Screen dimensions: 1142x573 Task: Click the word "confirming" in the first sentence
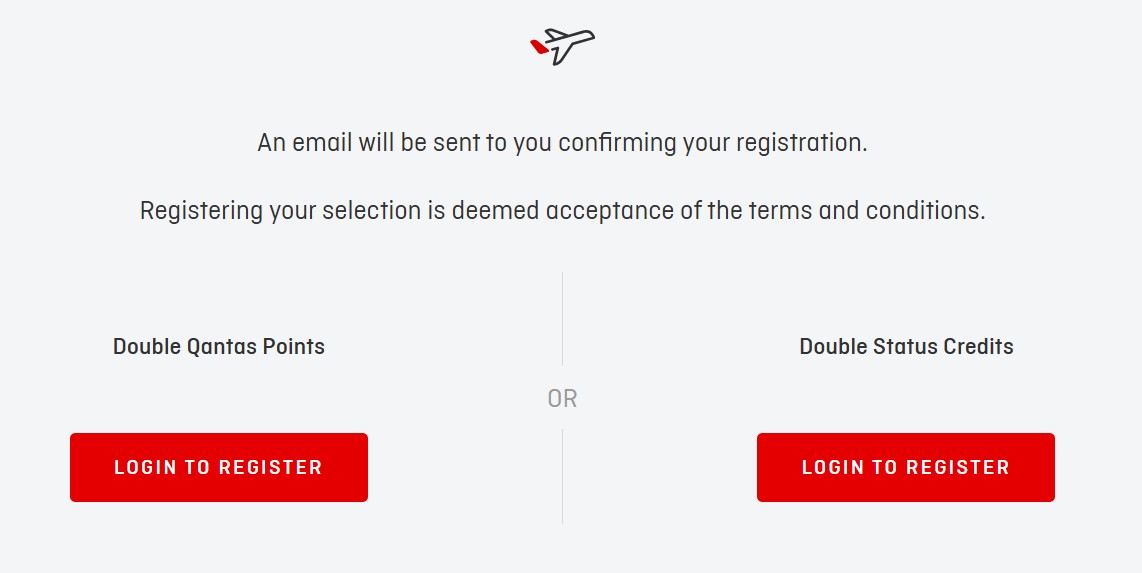pyautogui.click(x=617, y=143)
